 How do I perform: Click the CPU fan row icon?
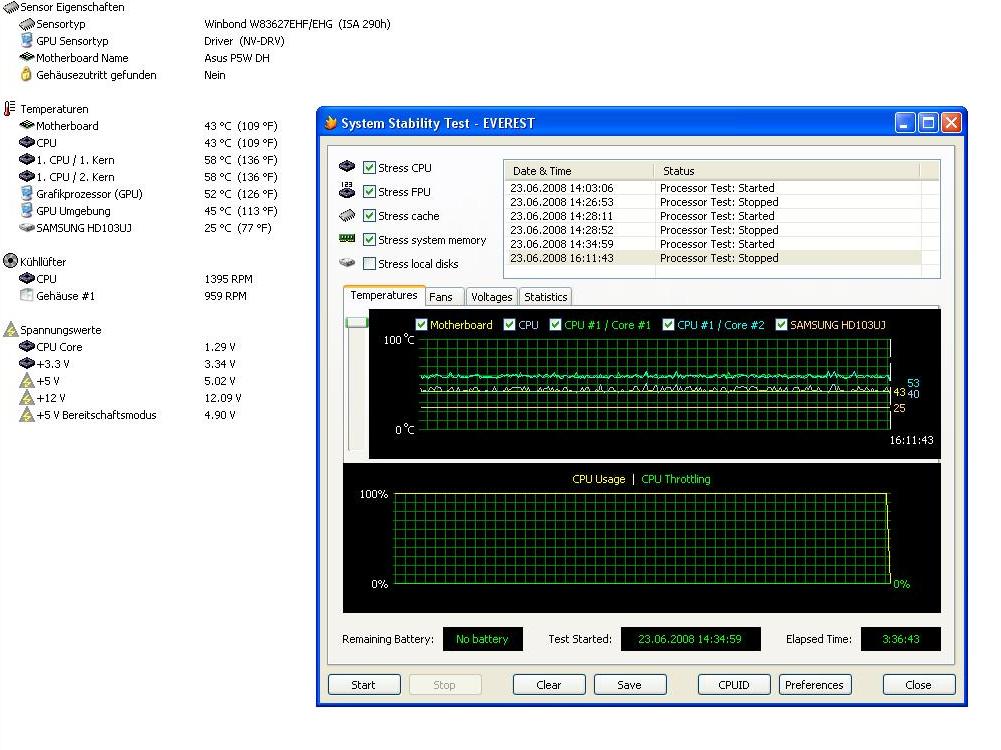(x=27, y=278)
